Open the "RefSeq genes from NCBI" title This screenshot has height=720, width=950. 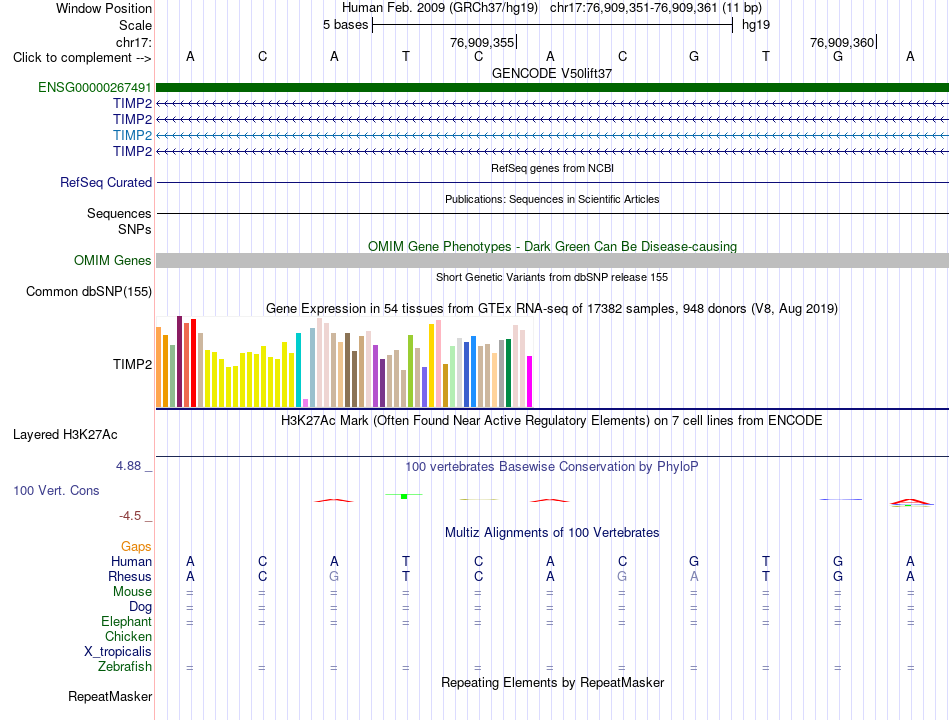click(x=552, y=168)
